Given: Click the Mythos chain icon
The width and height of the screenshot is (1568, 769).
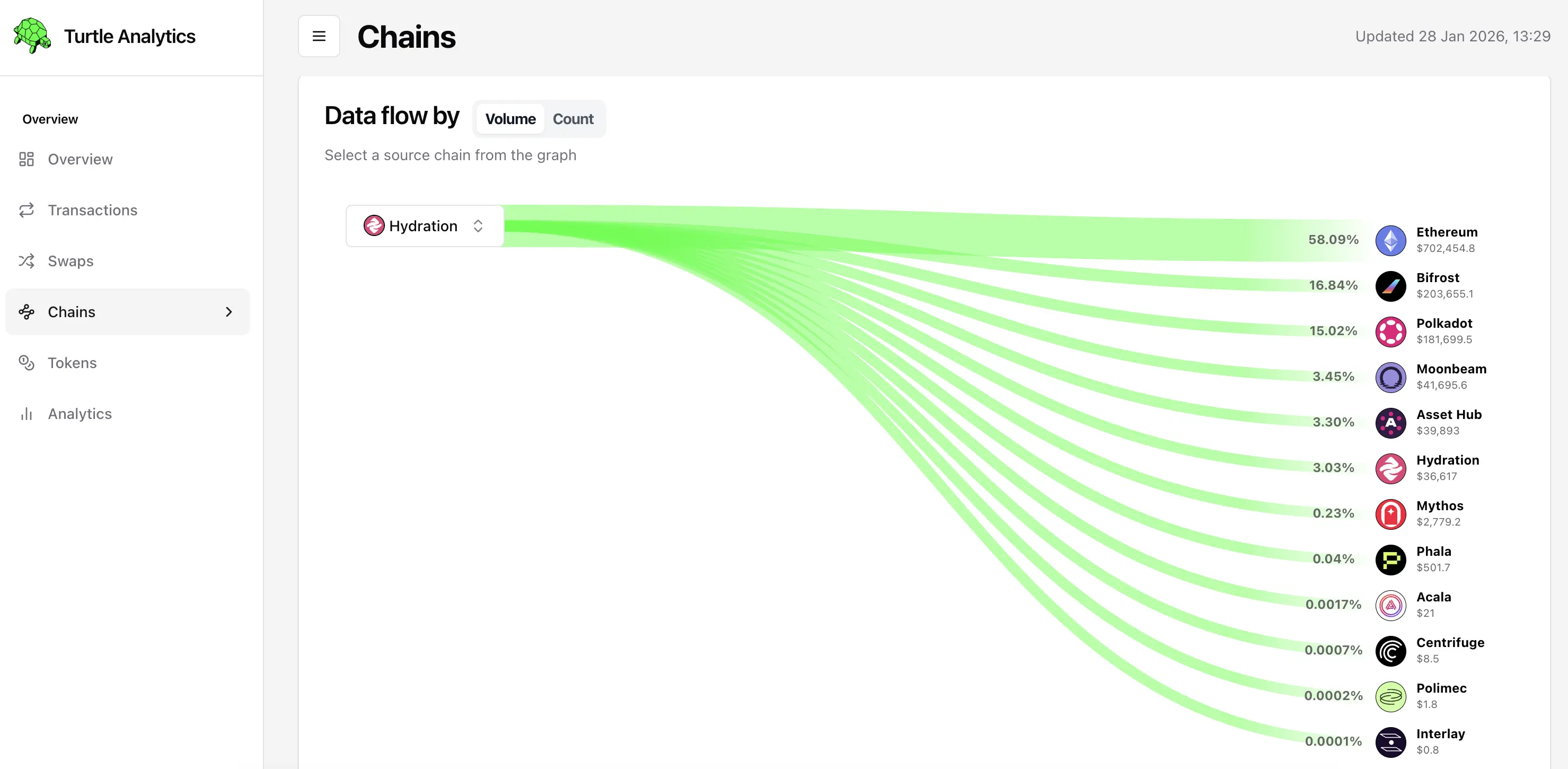Looking at the screenshot, I should pos(1390,514).
